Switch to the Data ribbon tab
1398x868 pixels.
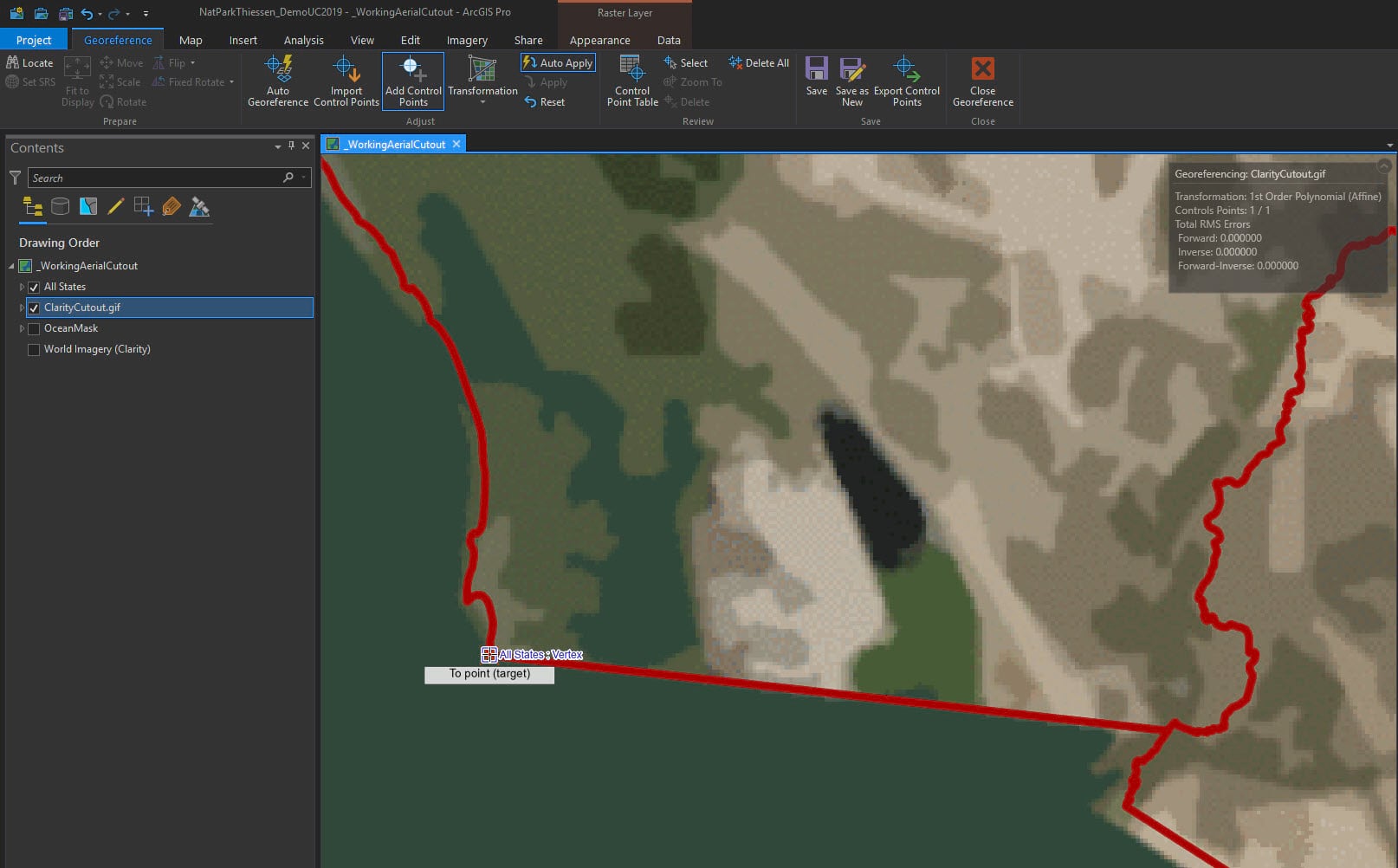coord(669,40)
